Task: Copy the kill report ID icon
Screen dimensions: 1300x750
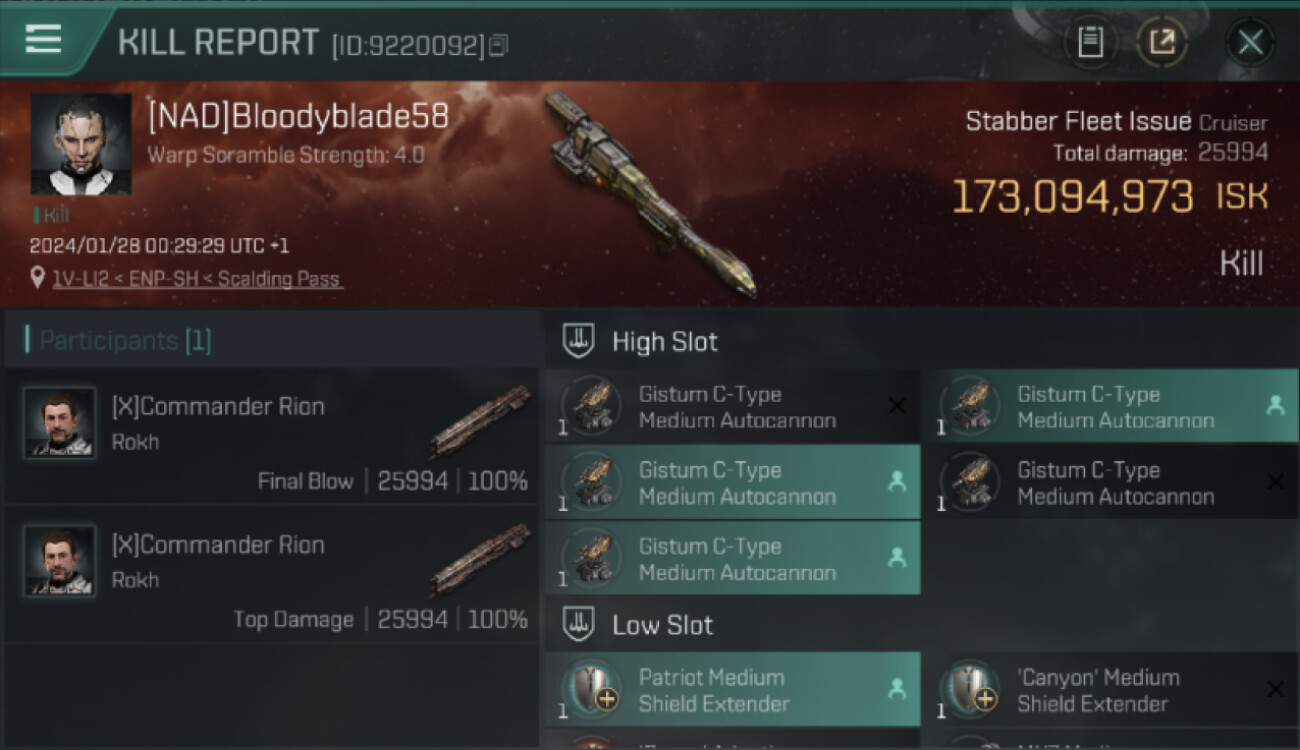Action: [x=499, y=45]
